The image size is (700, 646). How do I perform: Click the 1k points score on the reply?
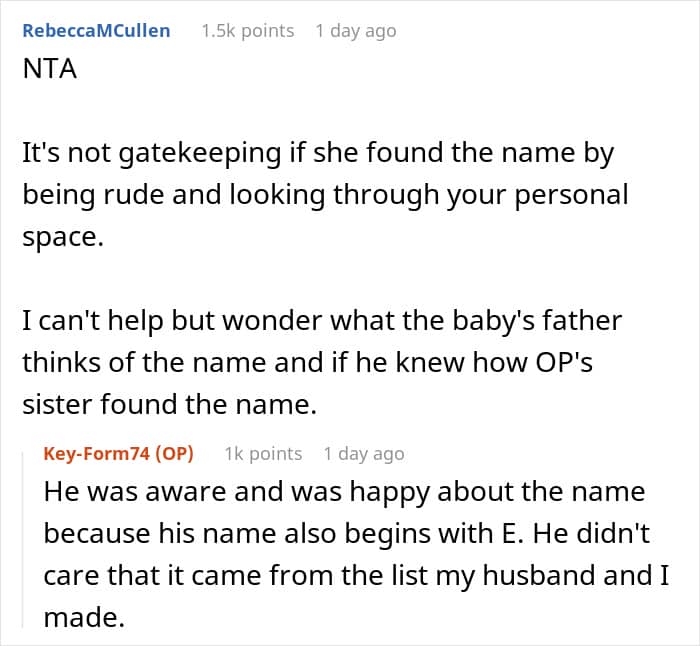click(263, 454)
